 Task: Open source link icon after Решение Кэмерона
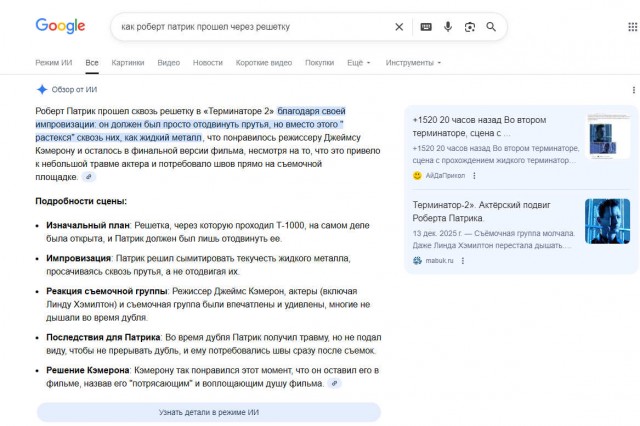pos(334,383)
